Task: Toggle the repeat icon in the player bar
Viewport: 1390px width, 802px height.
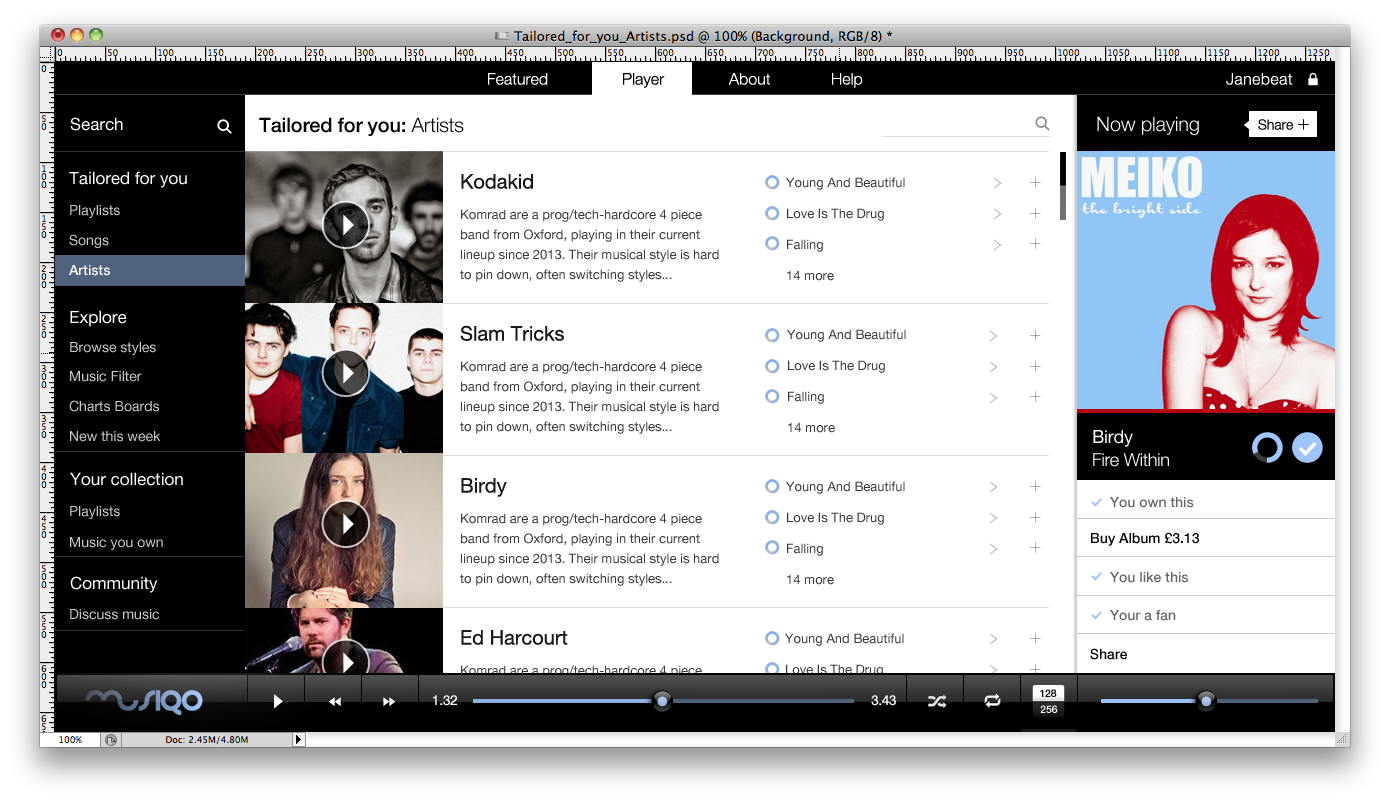Action: coord(992,701)
